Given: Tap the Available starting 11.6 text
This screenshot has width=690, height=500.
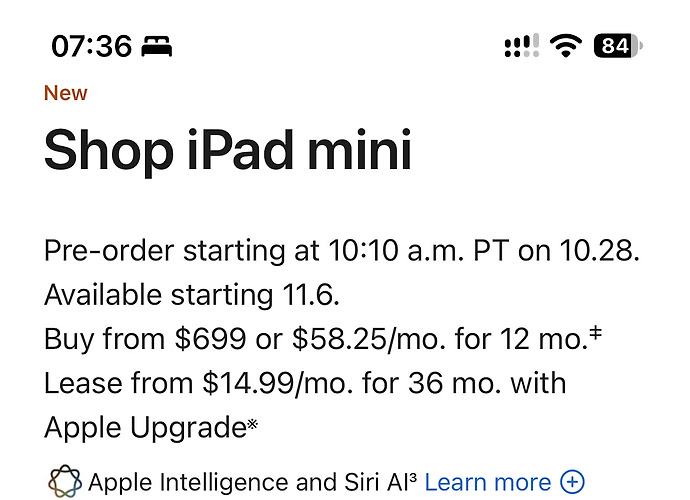Looking at the screenshot, I should 192,294.
